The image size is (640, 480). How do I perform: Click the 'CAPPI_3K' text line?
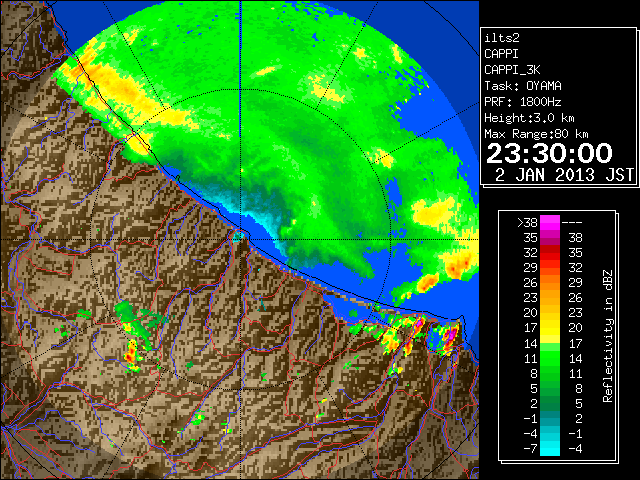click(512, 70)
